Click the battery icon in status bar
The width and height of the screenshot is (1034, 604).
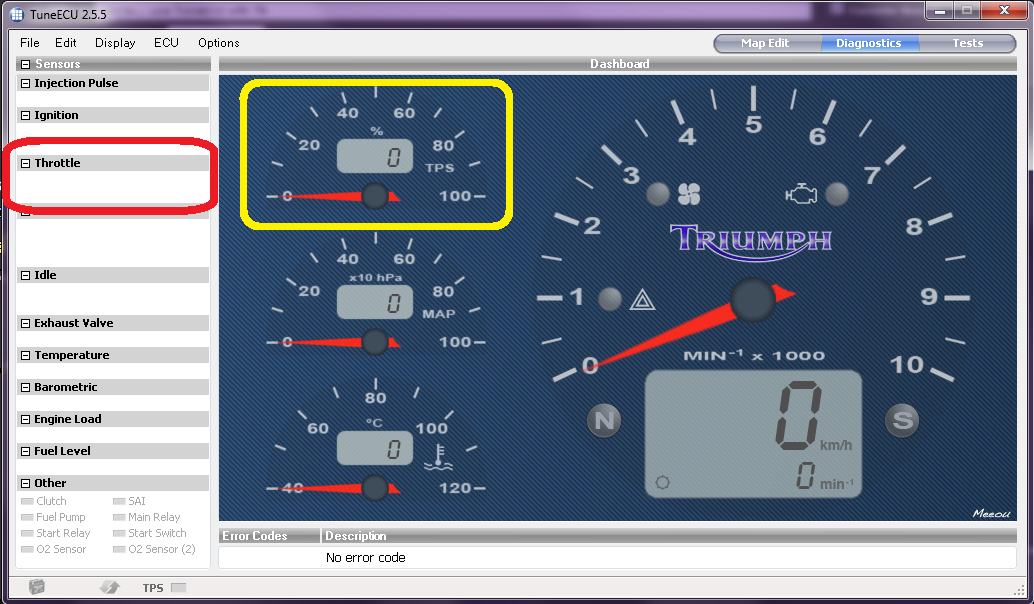tap(37, 587)
